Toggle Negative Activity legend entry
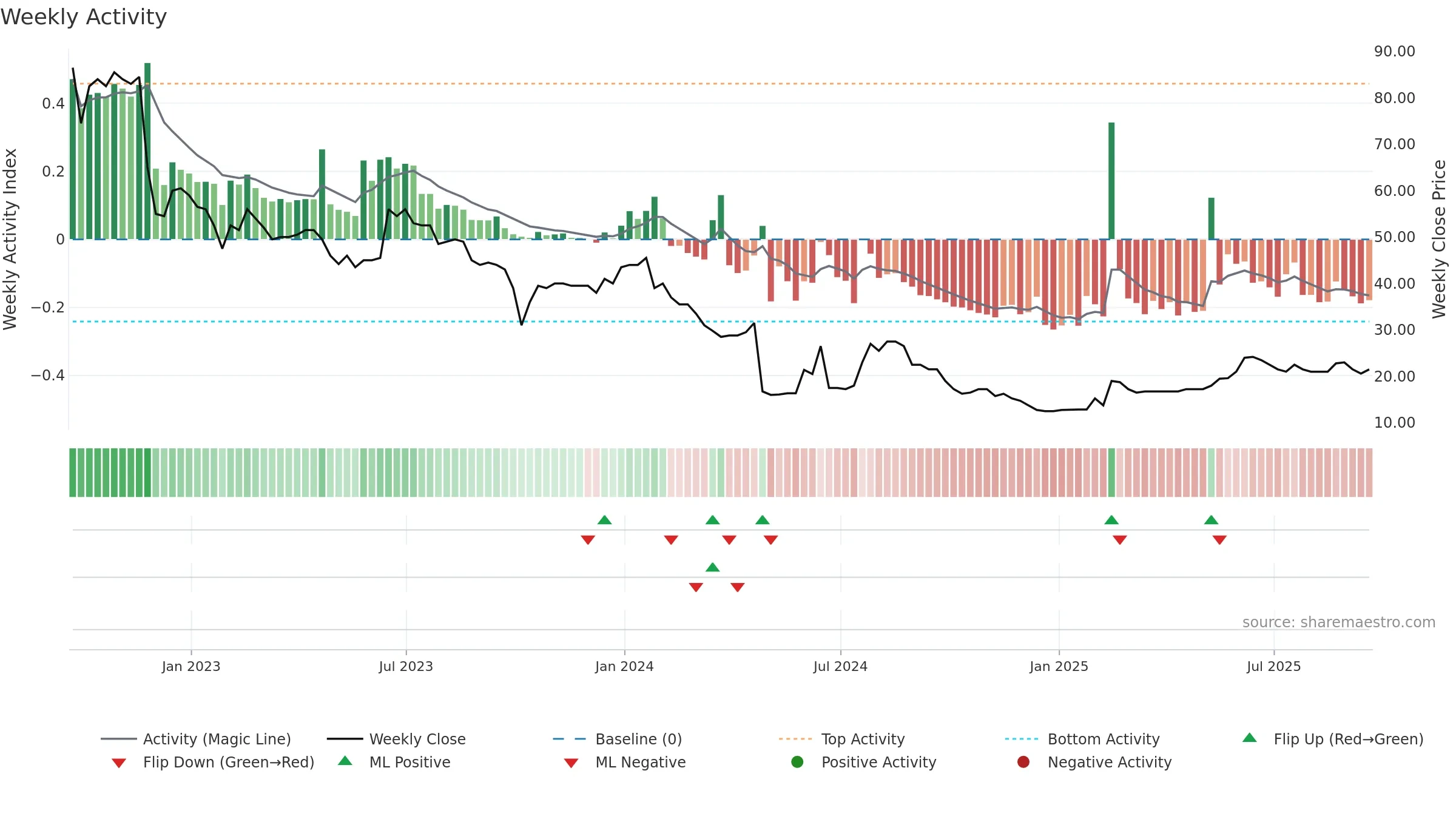1456x819 pixels. tap(1094, 762)
